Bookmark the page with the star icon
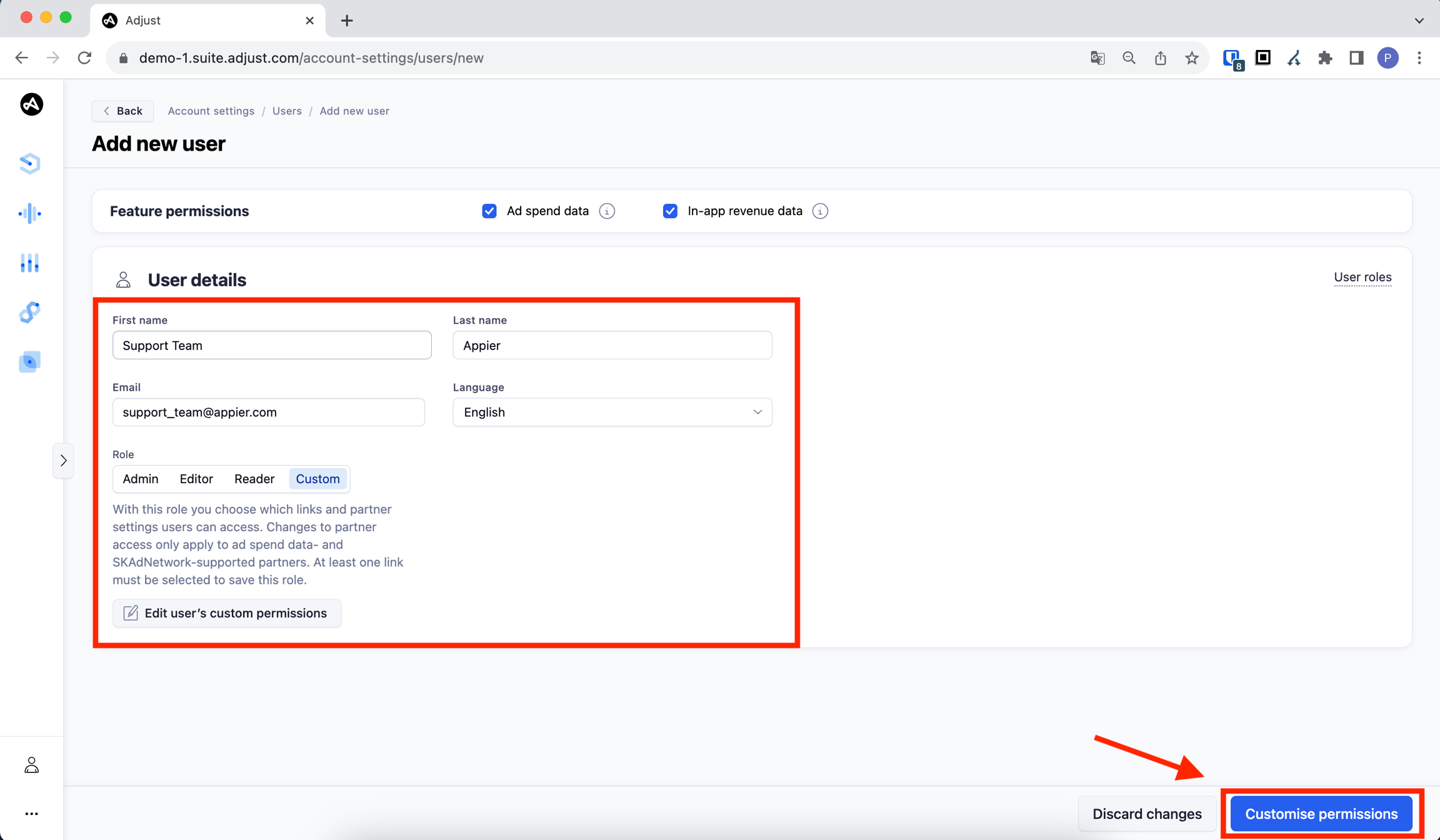The height and width of the screenshot is (840, 1440). (1192, 58)
